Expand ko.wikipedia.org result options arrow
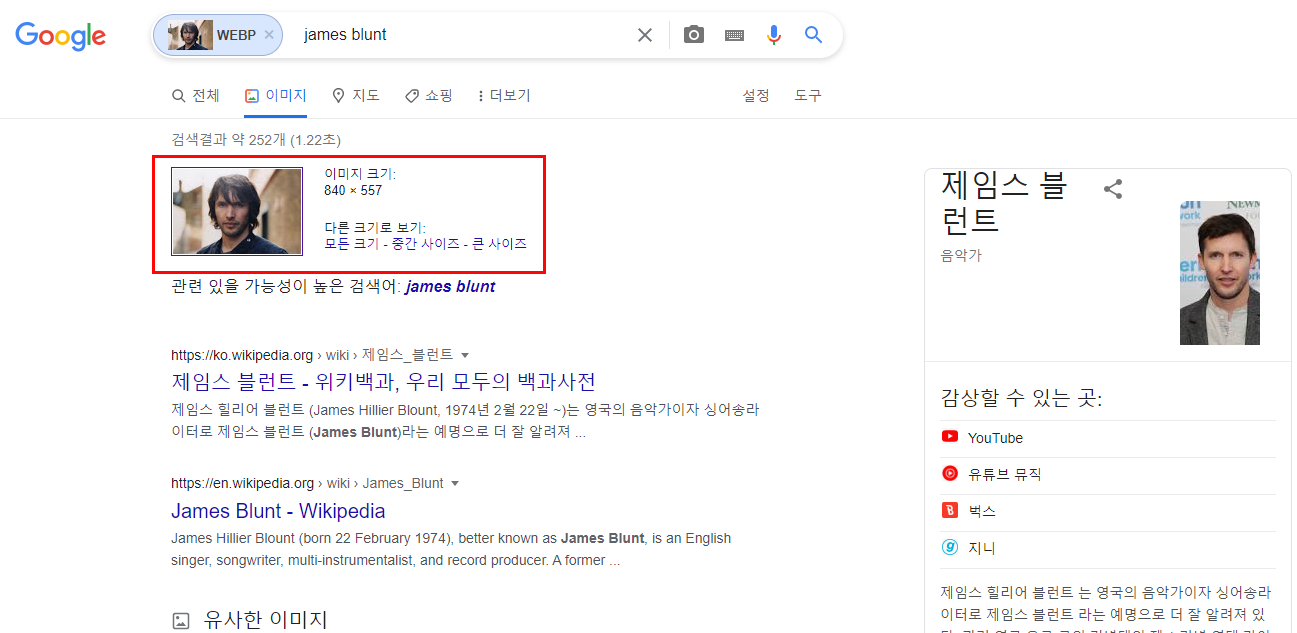The width and height of the screenshot is (1297, 633). click(x=465, y=355)
